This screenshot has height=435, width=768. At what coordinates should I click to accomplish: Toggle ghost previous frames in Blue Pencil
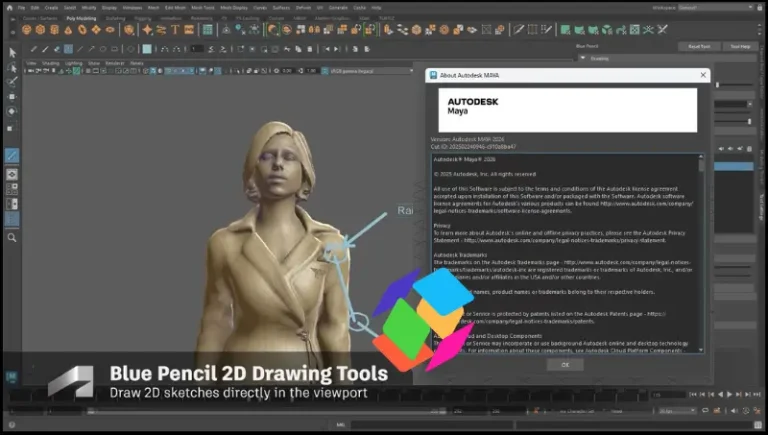165,49
